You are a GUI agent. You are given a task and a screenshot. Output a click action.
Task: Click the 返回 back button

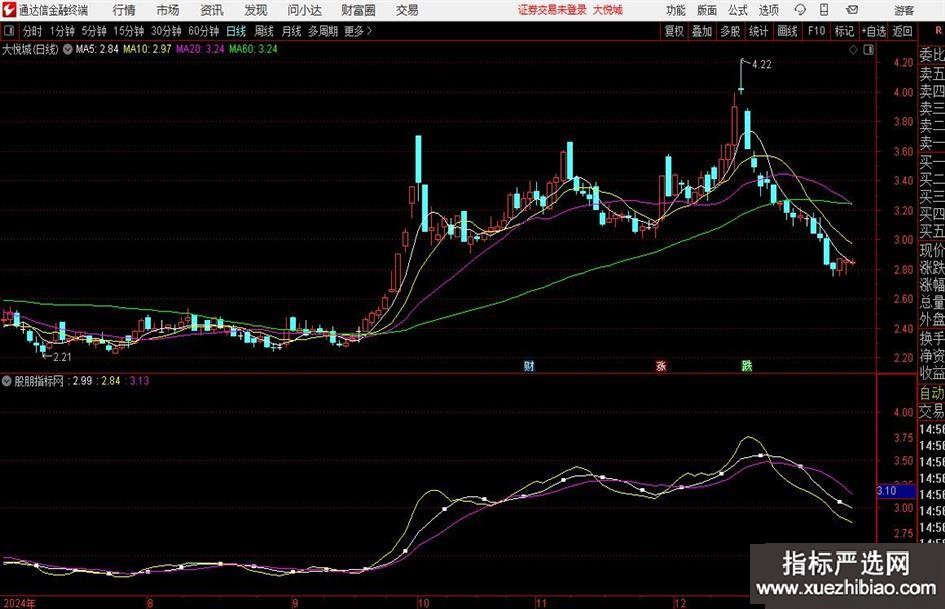pyautogui.click(x=902, y=31)
